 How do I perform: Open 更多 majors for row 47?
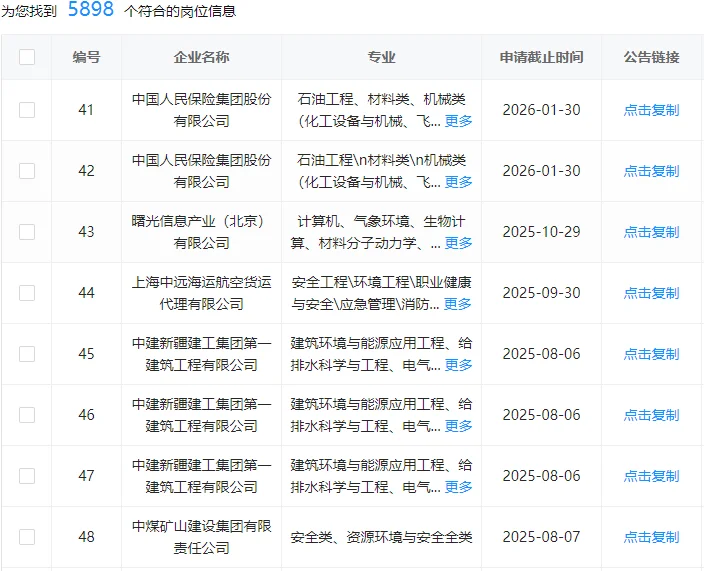458,487
